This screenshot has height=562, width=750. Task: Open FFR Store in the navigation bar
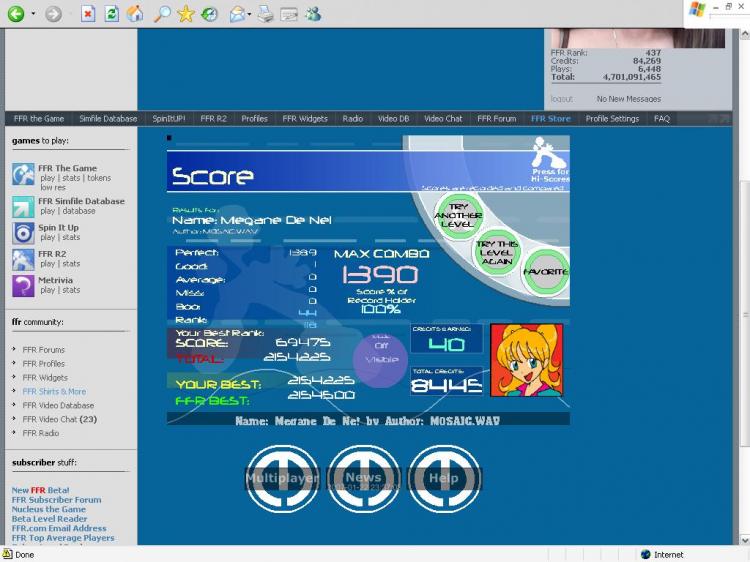pos(551,119)
